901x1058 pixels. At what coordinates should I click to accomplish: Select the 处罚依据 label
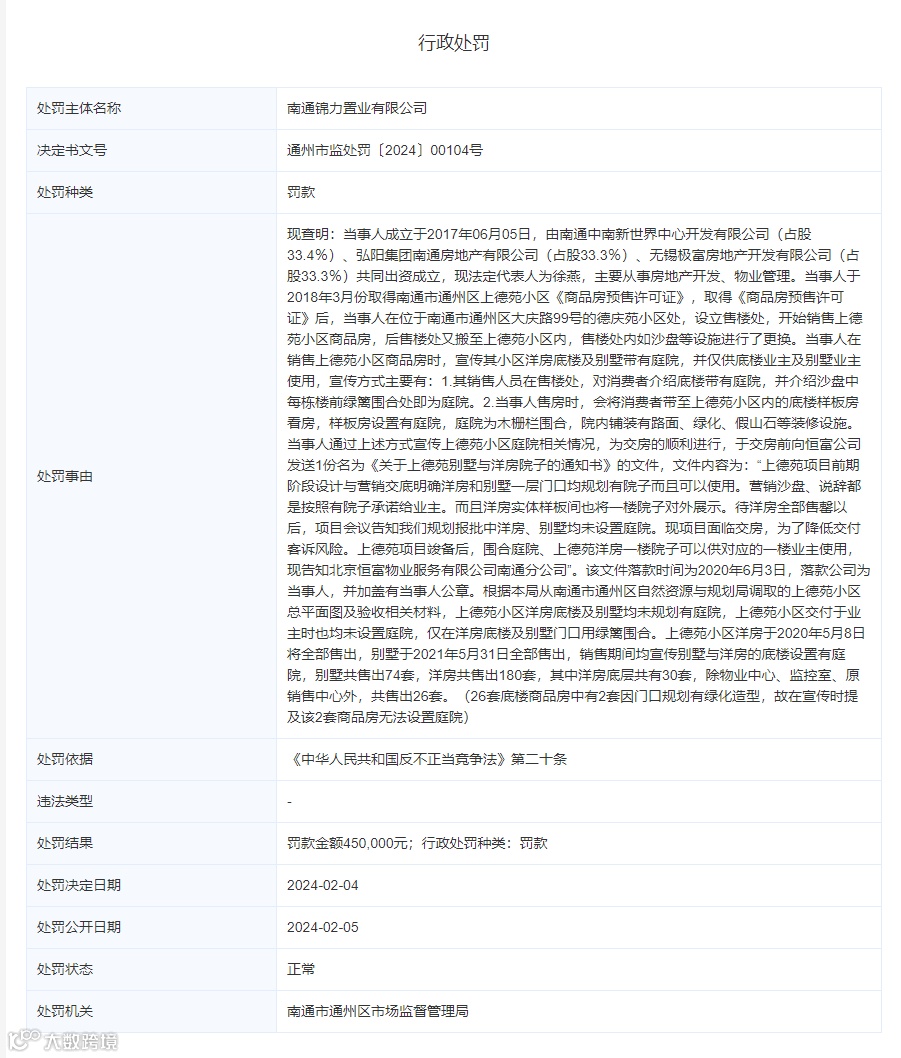click(65, 759)
